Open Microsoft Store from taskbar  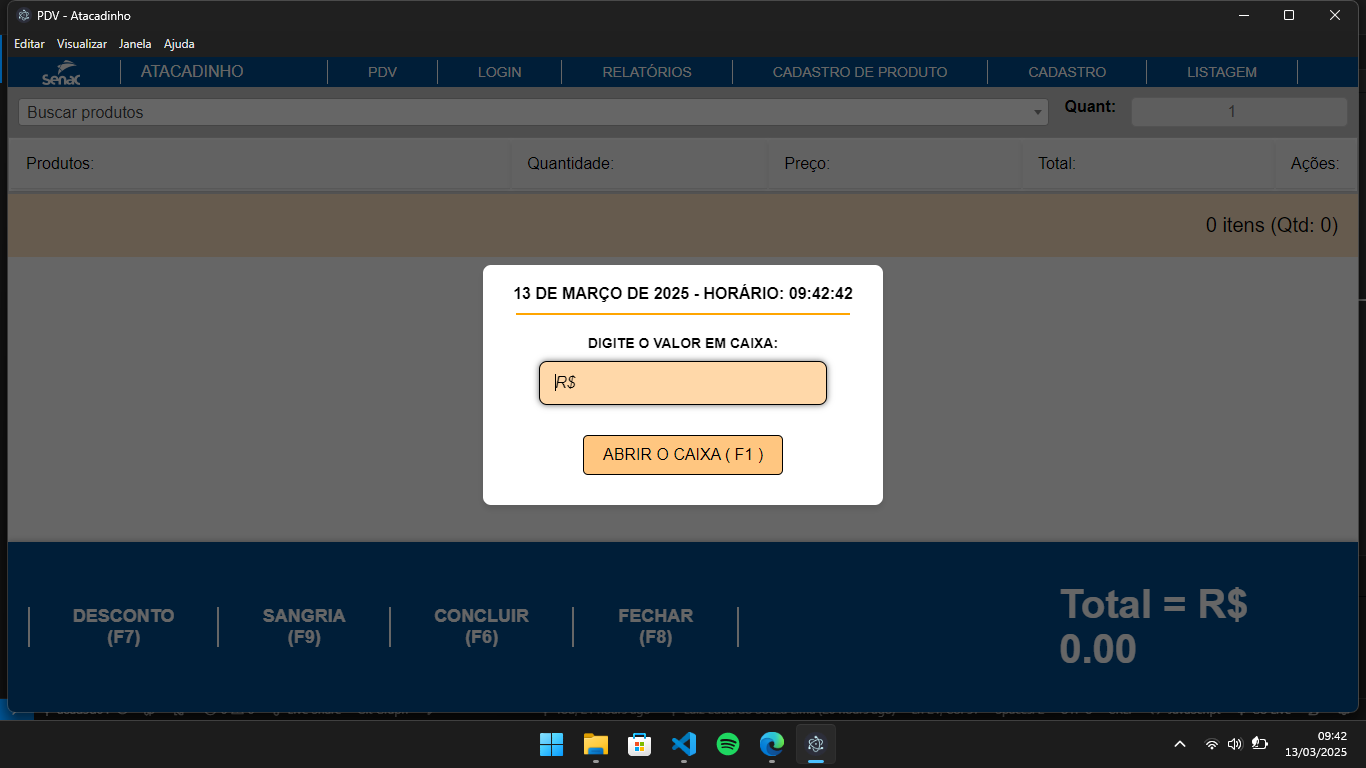click(x=640, y=744)
